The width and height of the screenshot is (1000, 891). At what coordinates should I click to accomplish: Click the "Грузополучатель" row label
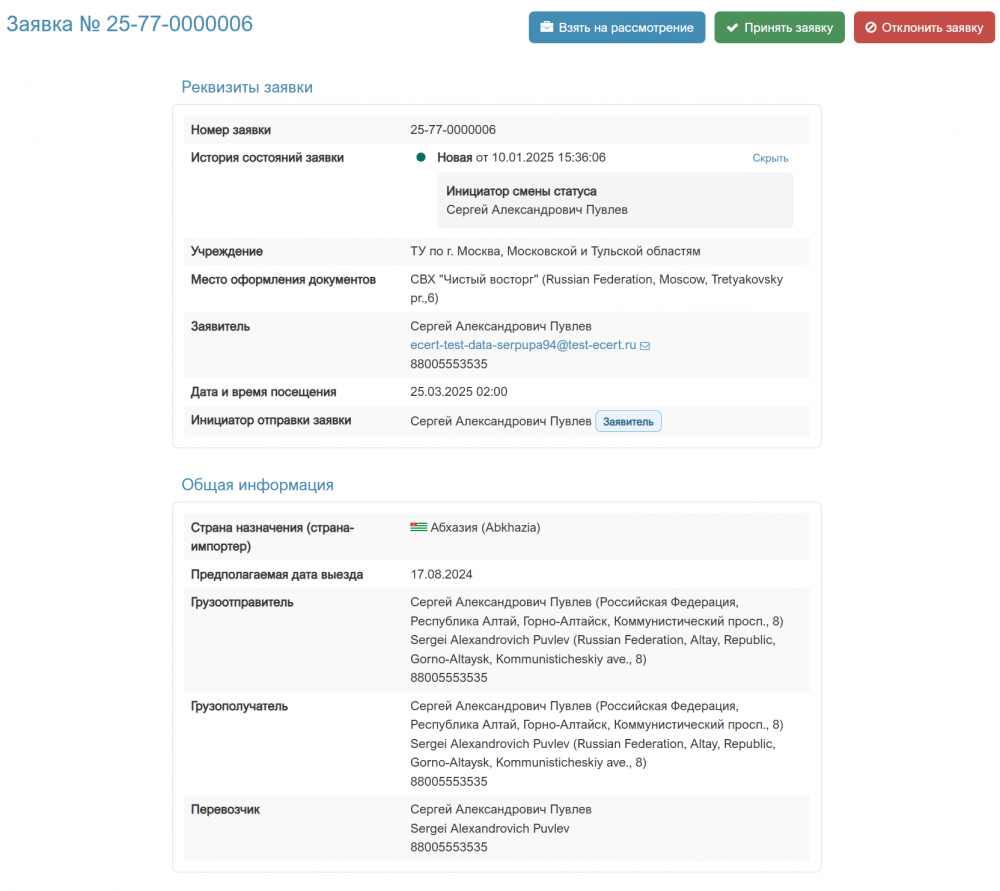tap(239, 706)
